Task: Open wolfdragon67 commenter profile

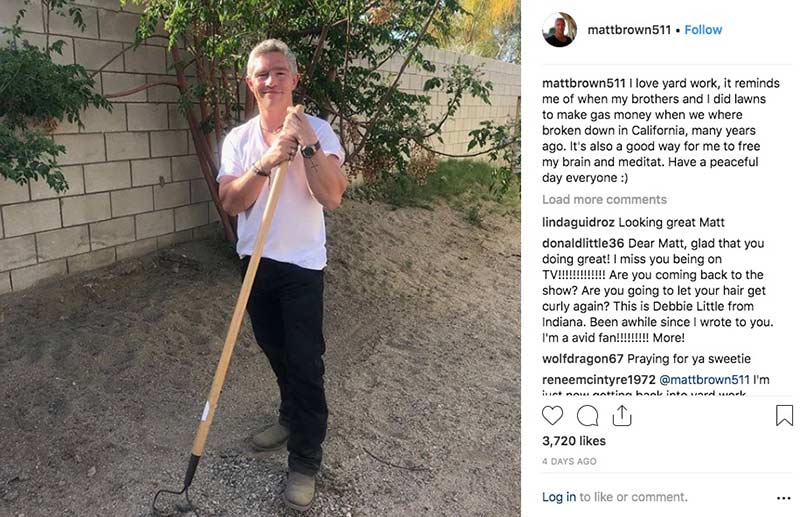Action: pos(582,359)
